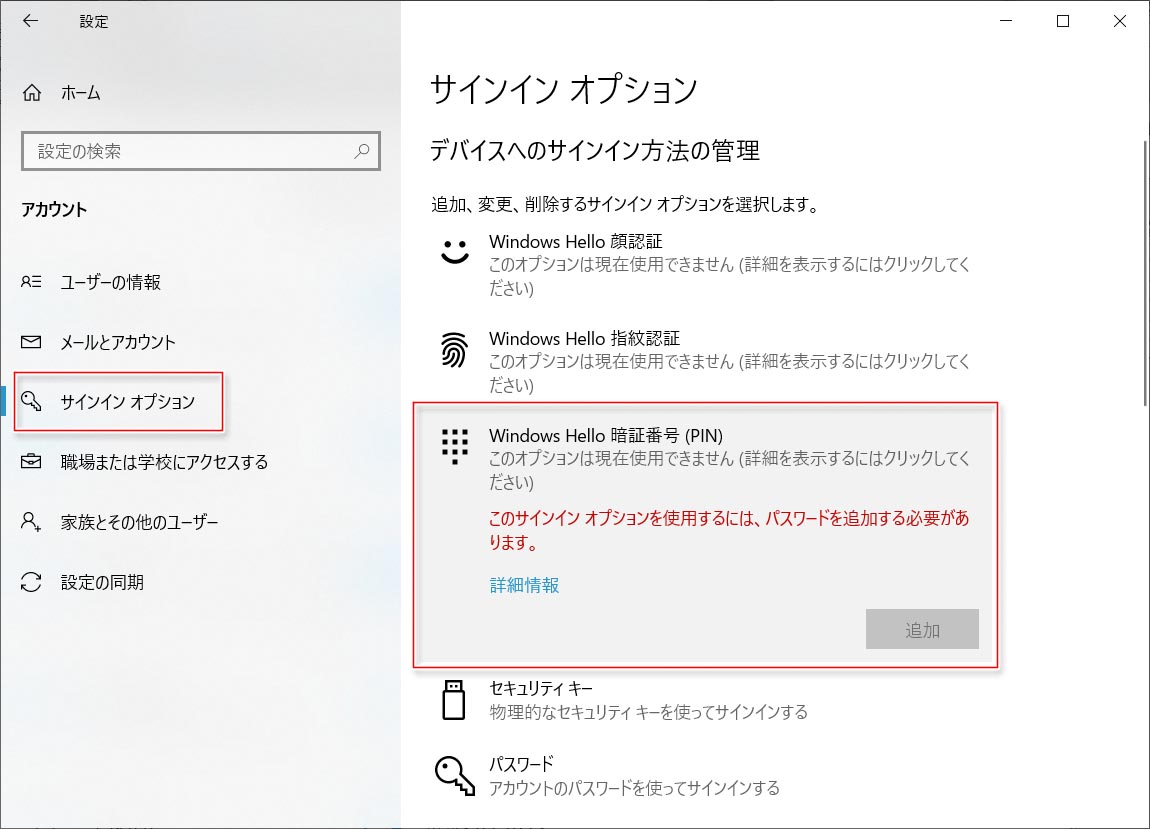
Task: Collapse Windows Hello 暗証番号 (PIN) option
Action: [x=706, y=458]
